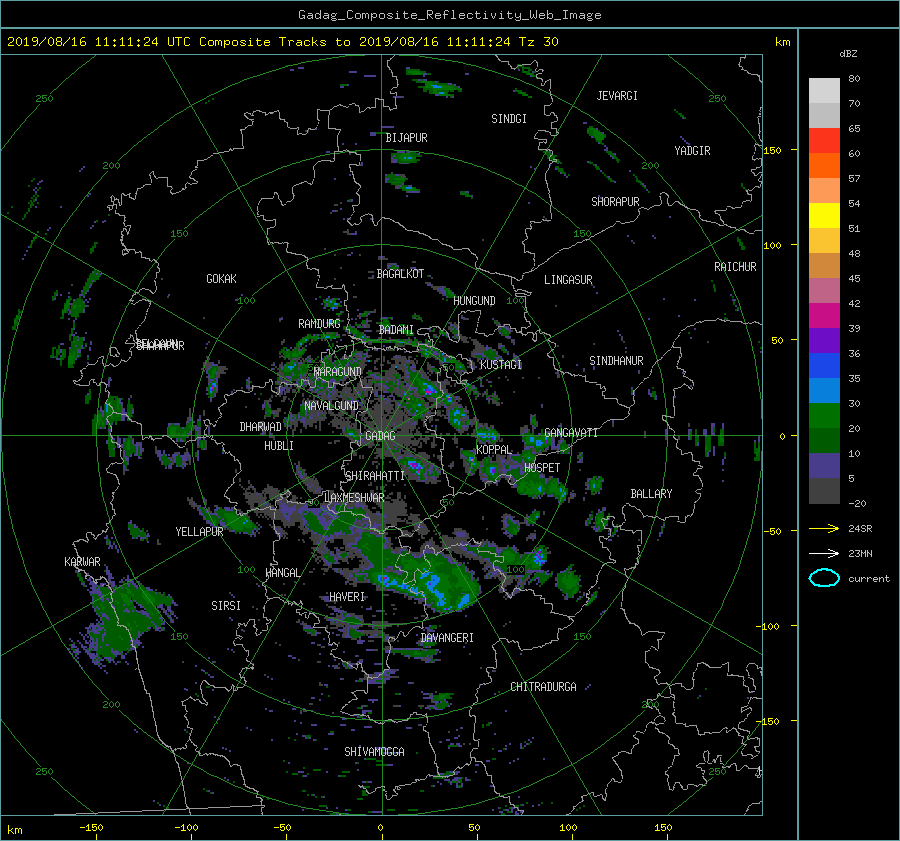Click the SINDGI city label
Viewport: 900px width, 841px height.
tap(509, 119)
